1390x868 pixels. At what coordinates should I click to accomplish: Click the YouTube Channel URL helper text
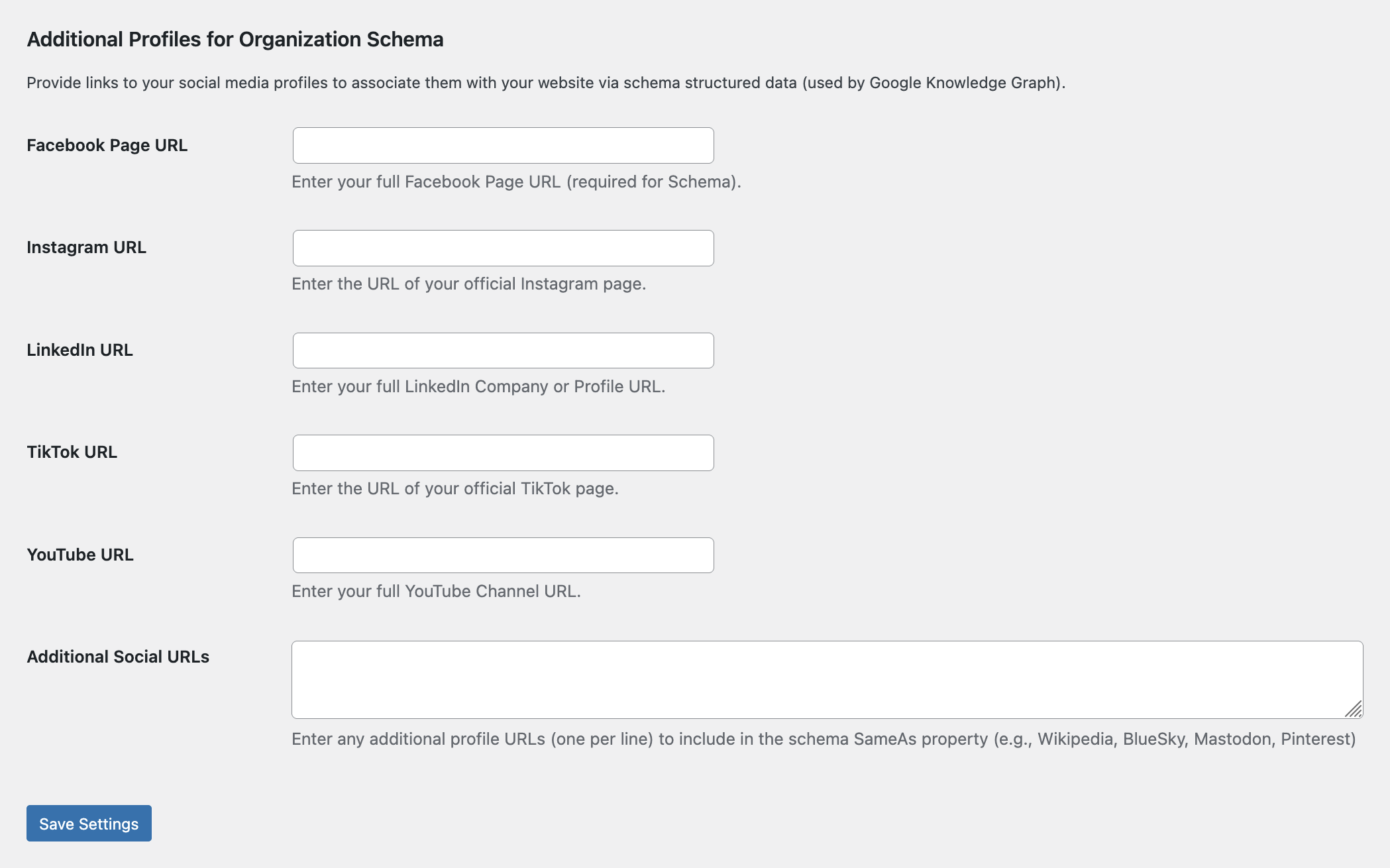(x=436, y=591)
